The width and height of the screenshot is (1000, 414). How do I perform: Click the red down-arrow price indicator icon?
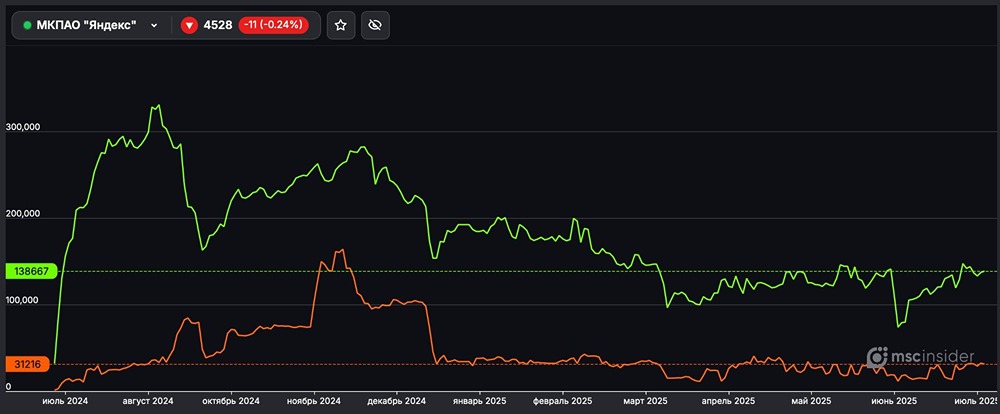click(x=189, y=25)
